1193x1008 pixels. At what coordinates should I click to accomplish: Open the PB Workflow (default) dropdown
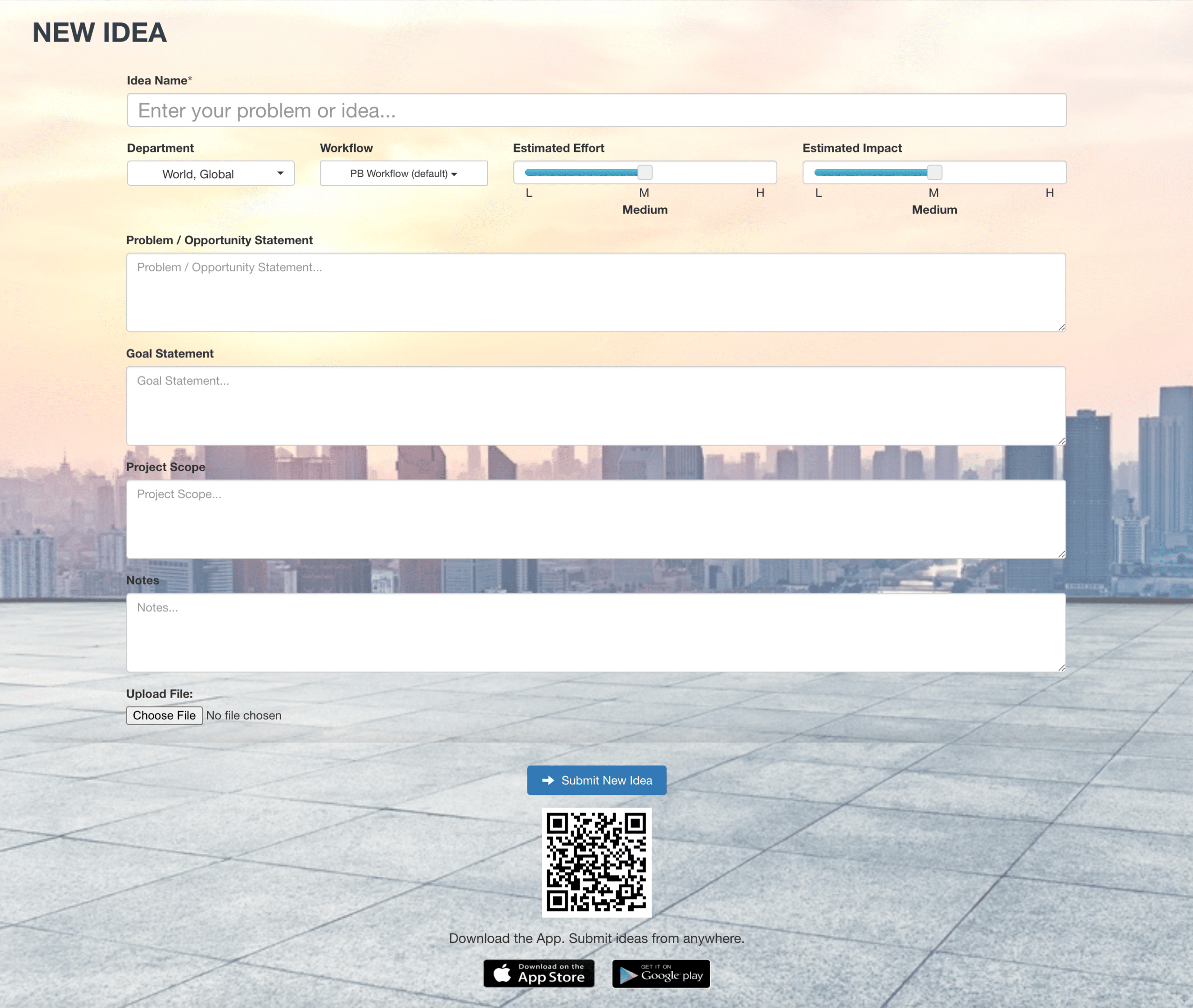(x=404, y=174)
